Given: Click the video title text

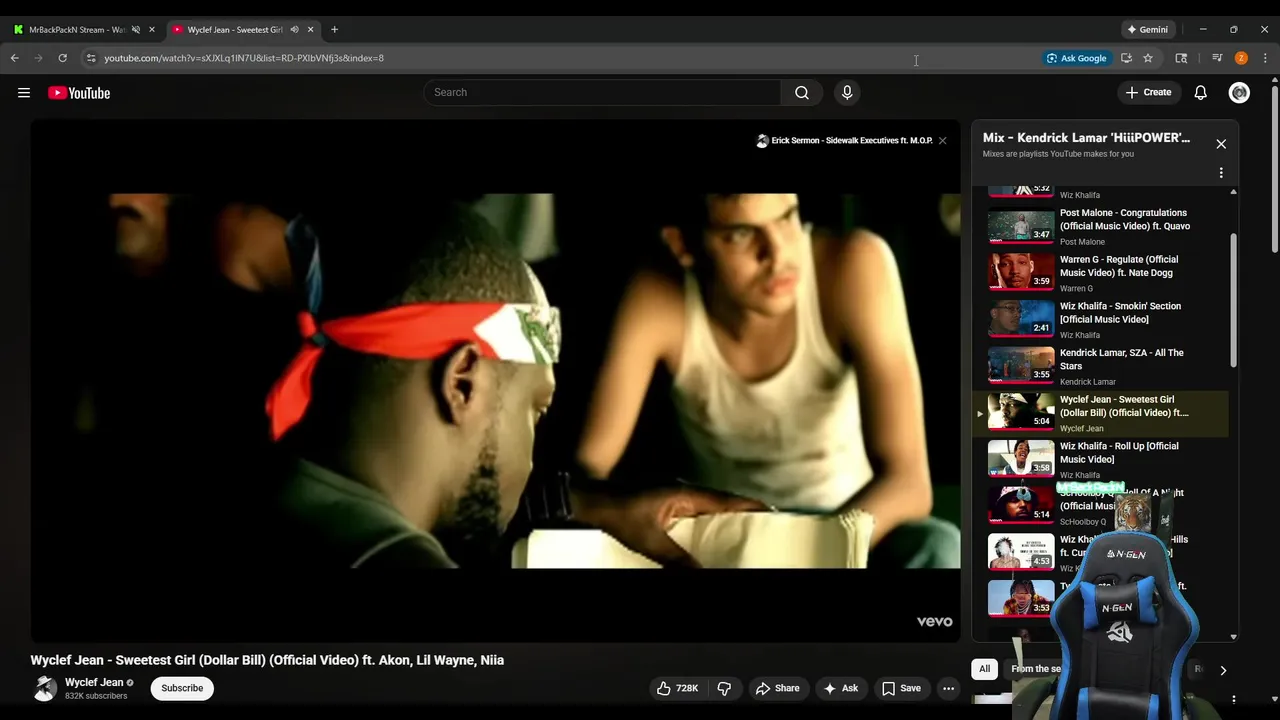Looking at the screenshot, I should 267,660.
